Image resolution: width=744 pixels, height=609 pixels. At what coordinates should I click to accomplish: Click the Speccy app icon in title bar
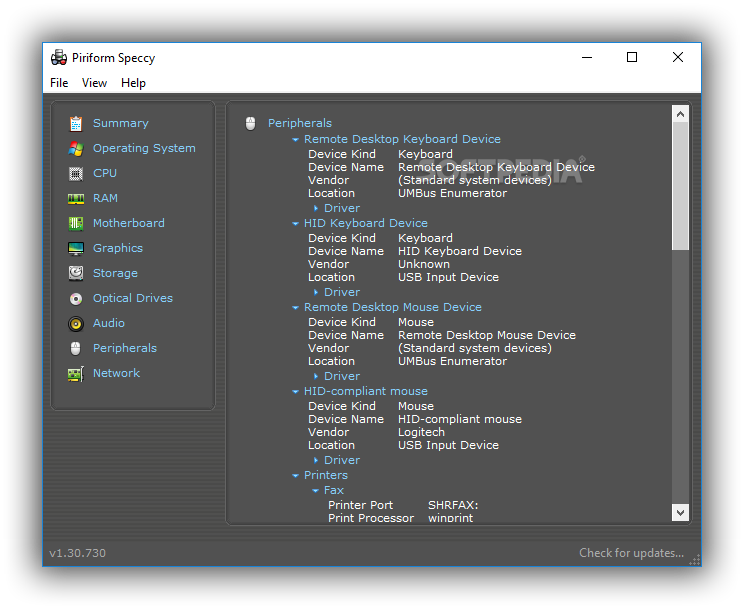(x=59, y=57)
